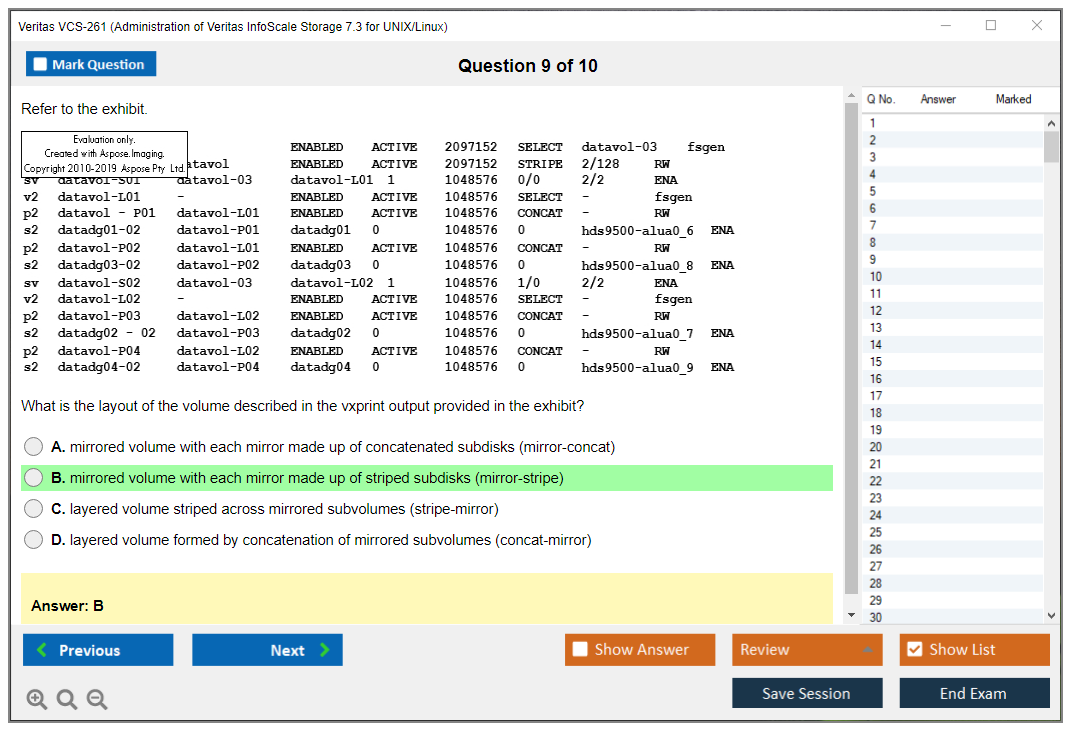Uncheck the Show List checkbox
This screenshot has height=735, width=1075.
[914, 650]
